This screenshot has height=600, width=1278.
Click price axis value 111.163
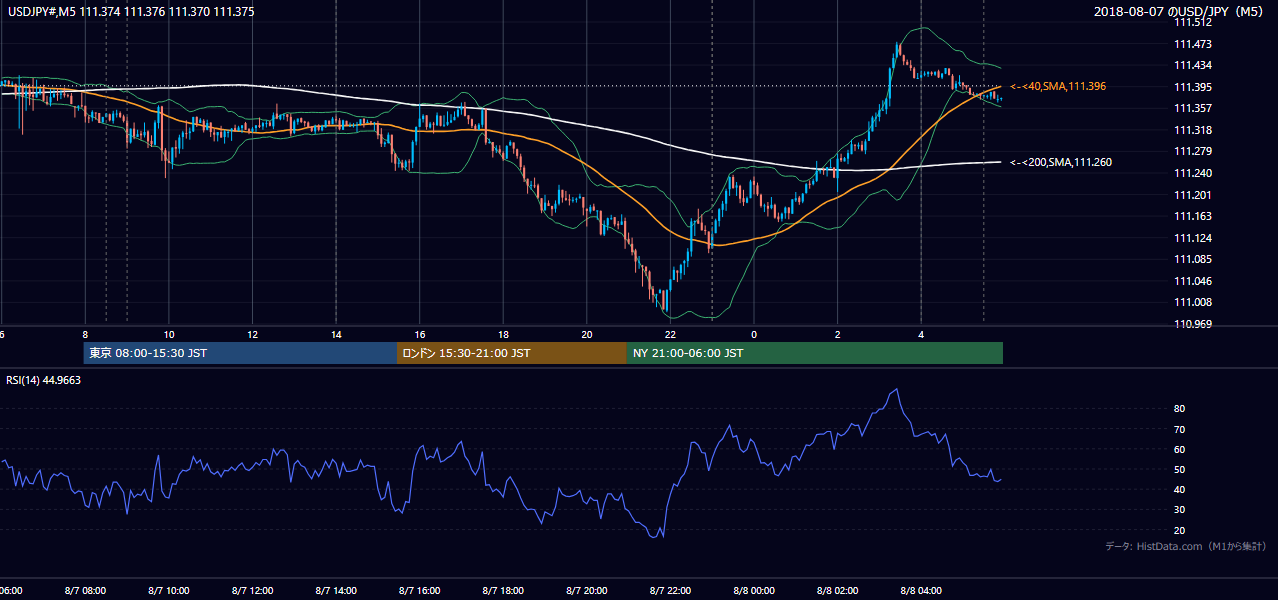(x=1194, y=216)
